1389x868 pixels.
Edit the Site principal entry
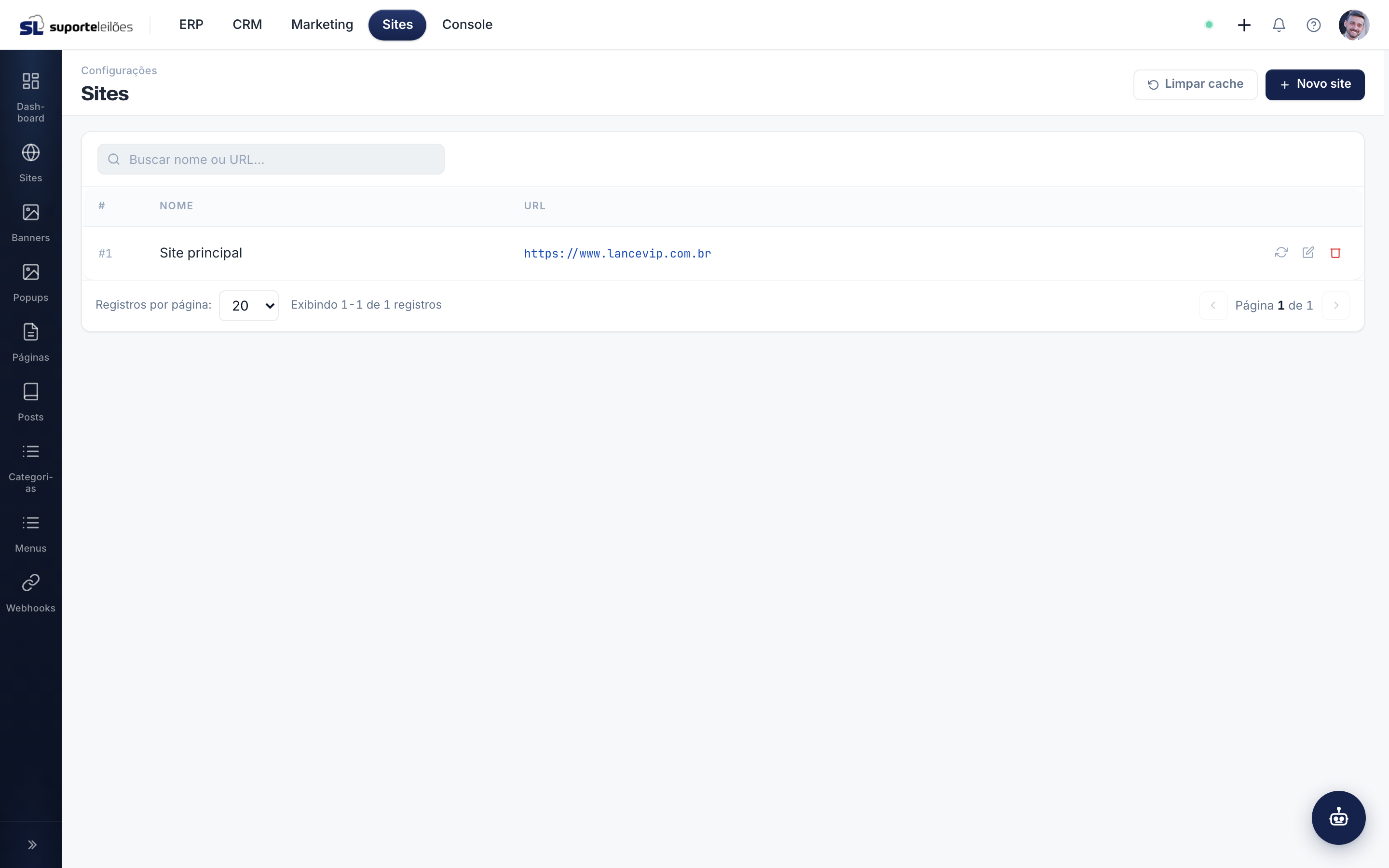(1308, 253)
